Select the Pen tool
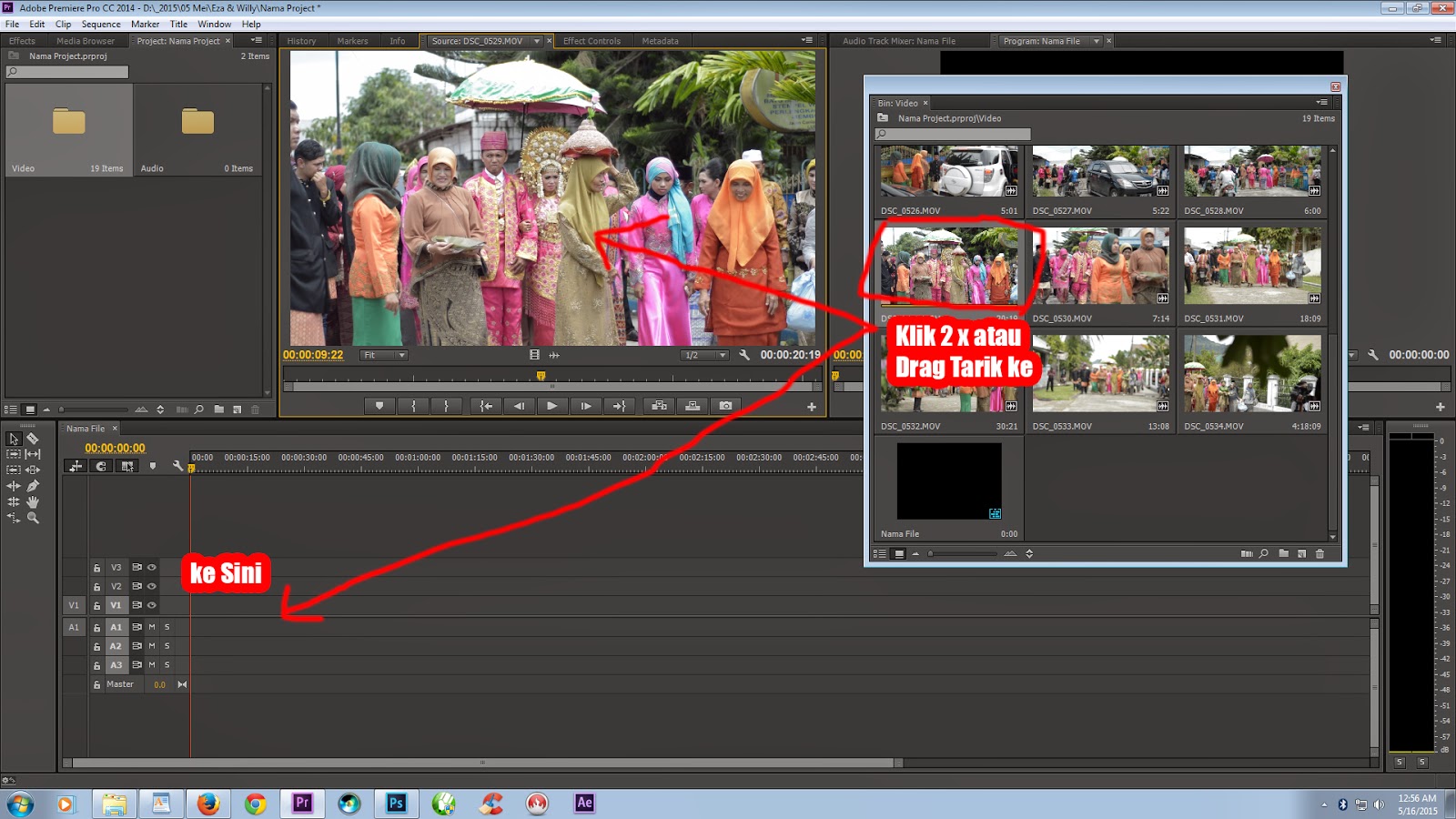The height and width of the screenshot is (819, 1456). pos(33,486)
